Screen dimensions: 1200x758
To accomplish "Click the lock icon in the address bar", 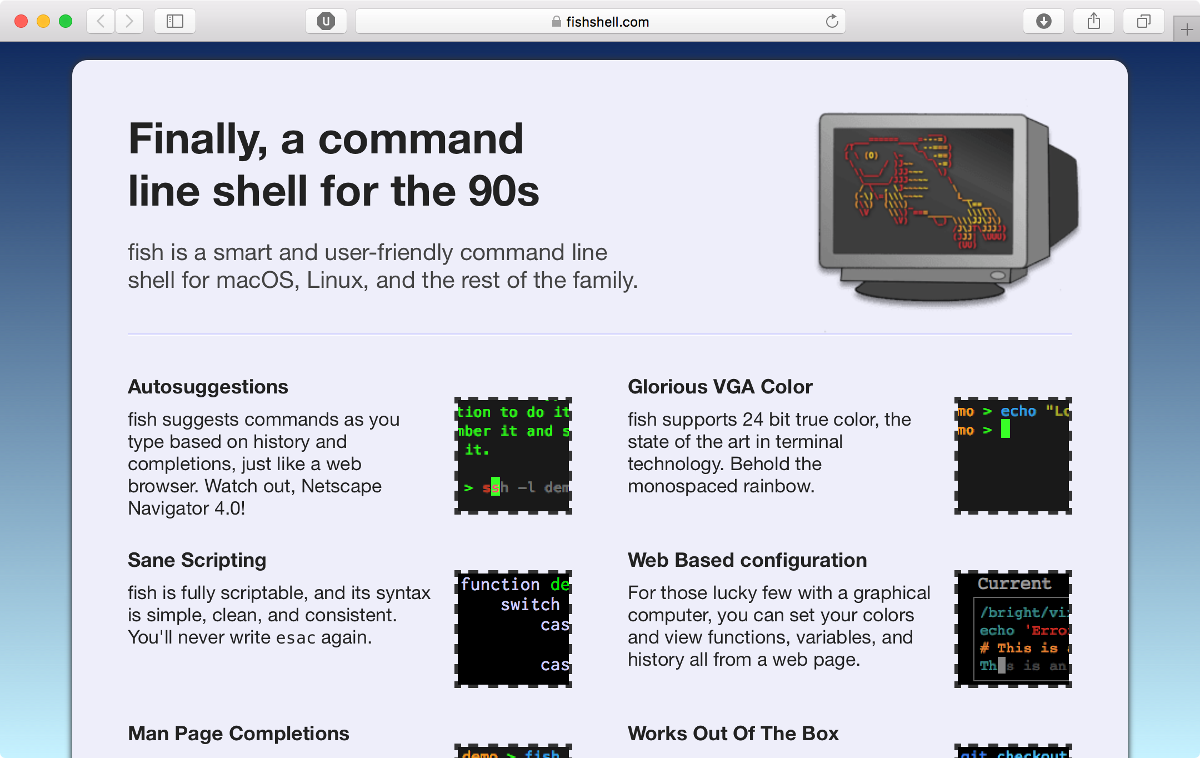I will click(556, 21).
